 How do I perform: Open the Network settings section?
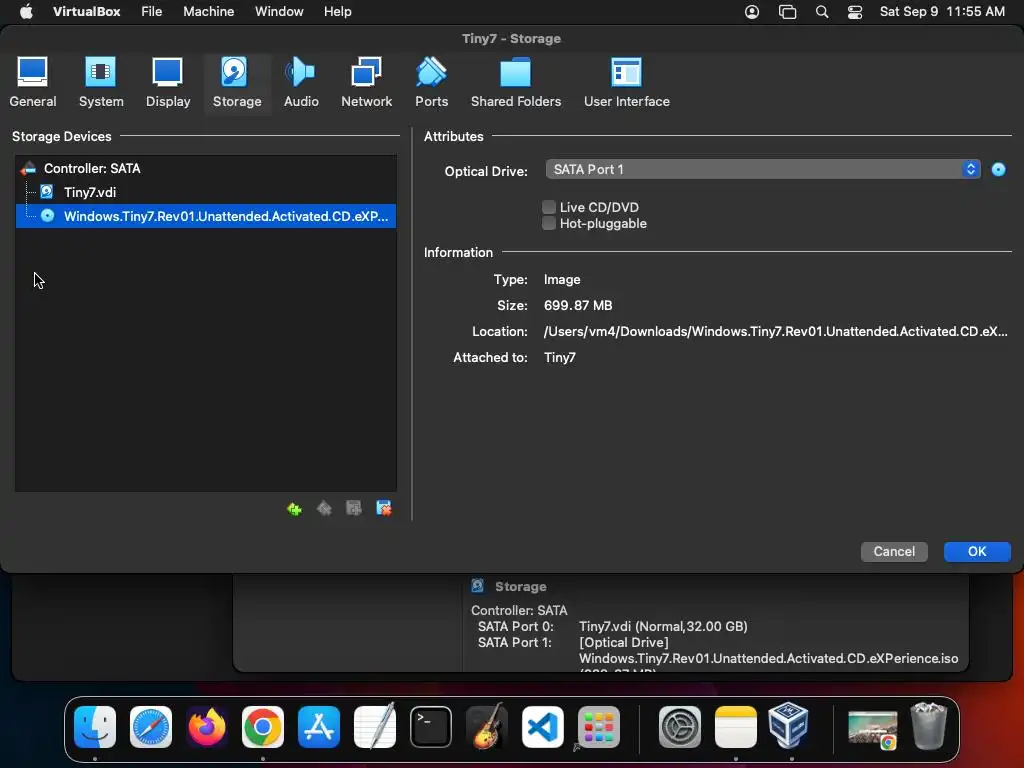click(x=366, y=84)
